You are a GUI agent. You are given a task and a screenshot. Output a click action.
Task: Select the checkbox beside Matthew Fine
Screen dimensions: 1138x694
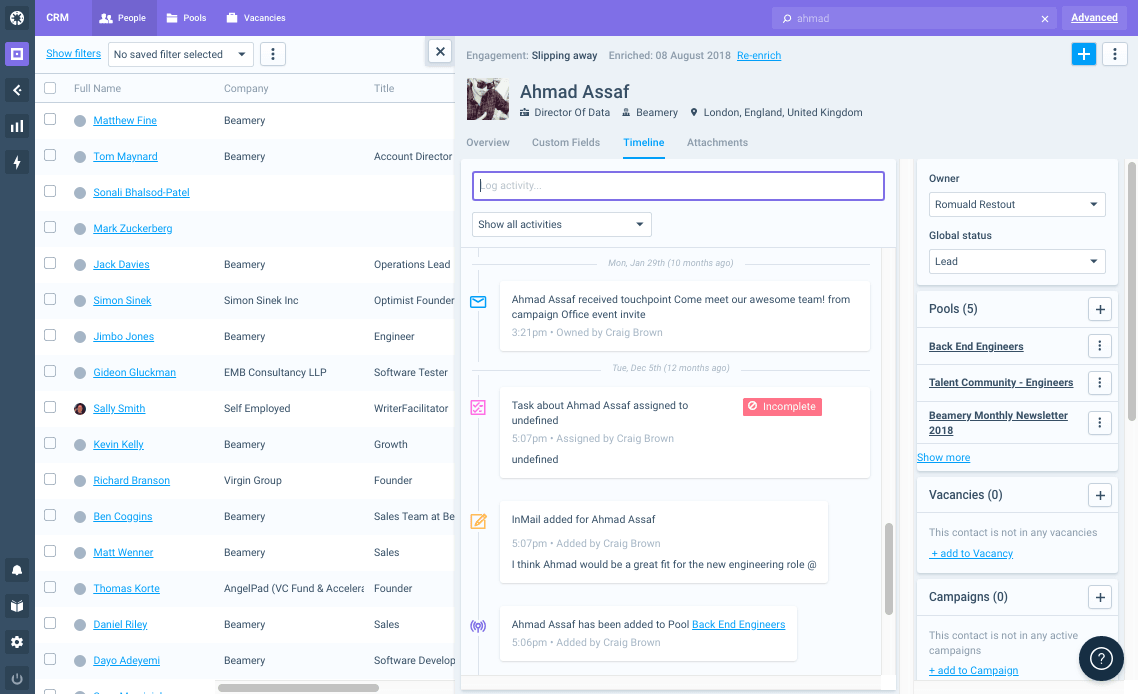click(49, 120)
